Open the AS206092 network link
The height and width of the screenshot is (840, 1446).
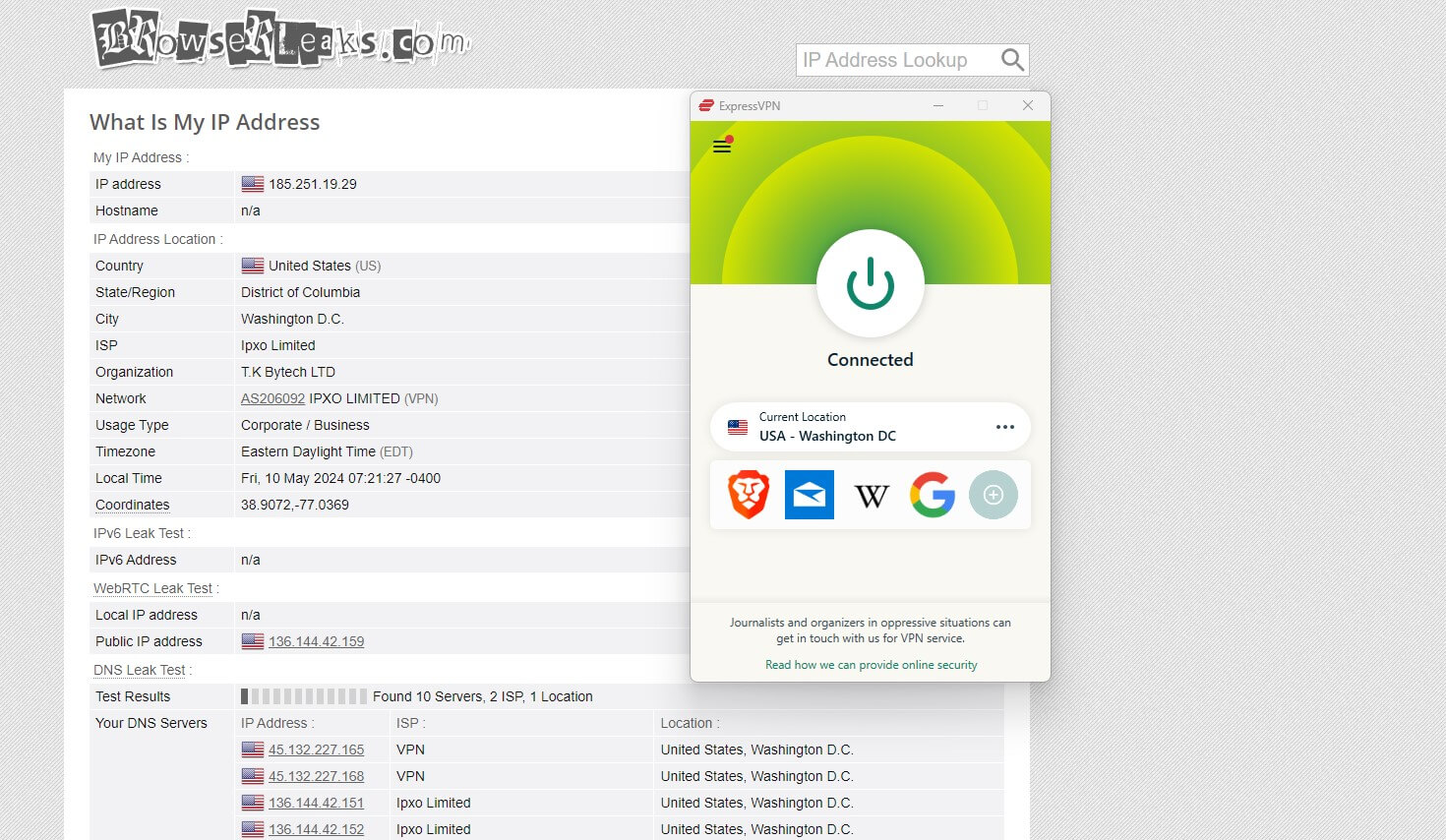(x=272, y=398)
